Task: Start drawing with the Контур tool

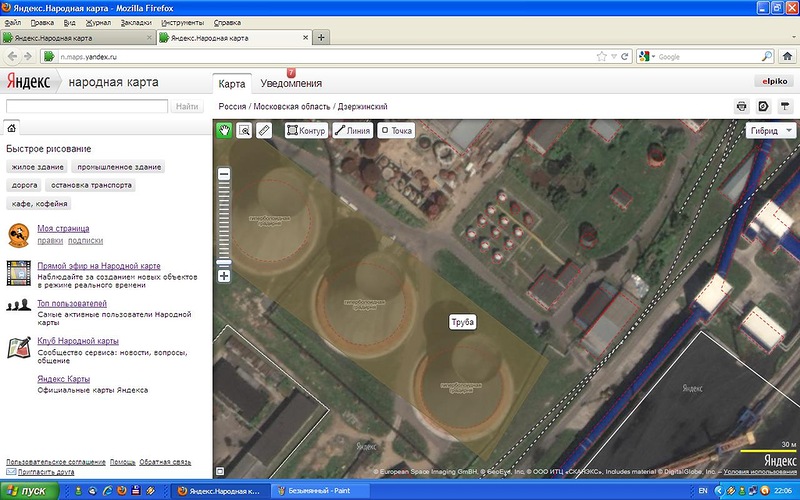Action: coord(306,130)
